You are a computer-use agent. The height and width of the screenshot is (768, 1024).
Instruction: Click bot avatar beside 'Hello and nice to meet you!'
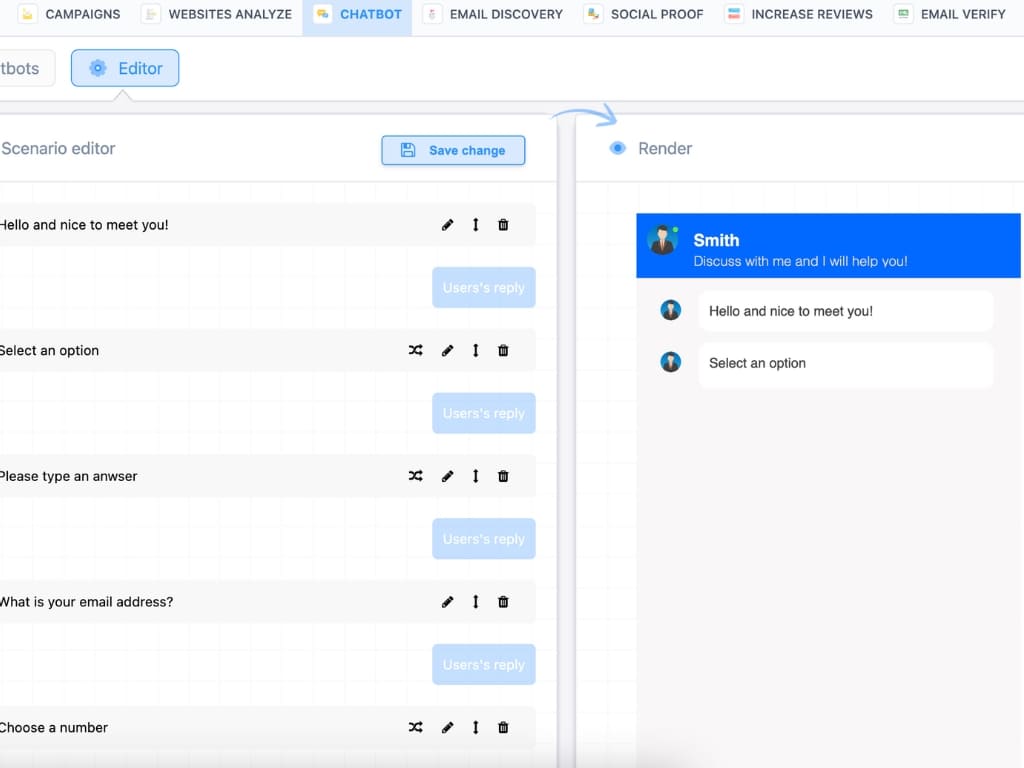click(x=671, y=310)
